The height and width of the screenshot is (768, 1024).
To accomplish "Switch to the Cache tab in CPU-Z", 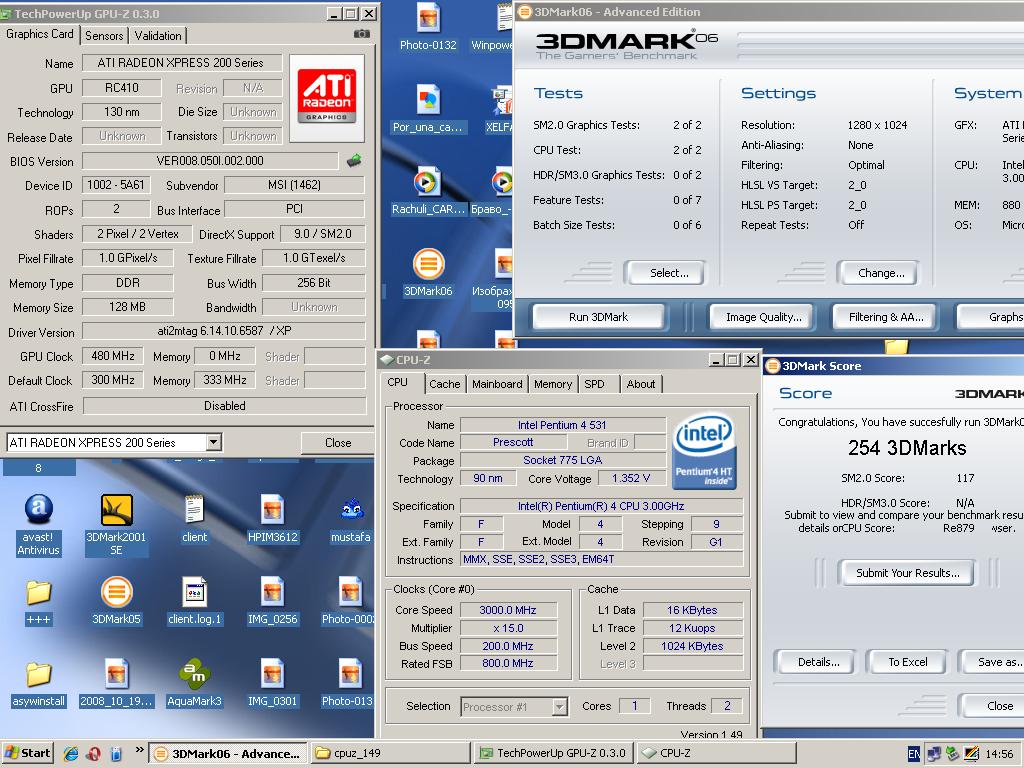I will point(445,384).
